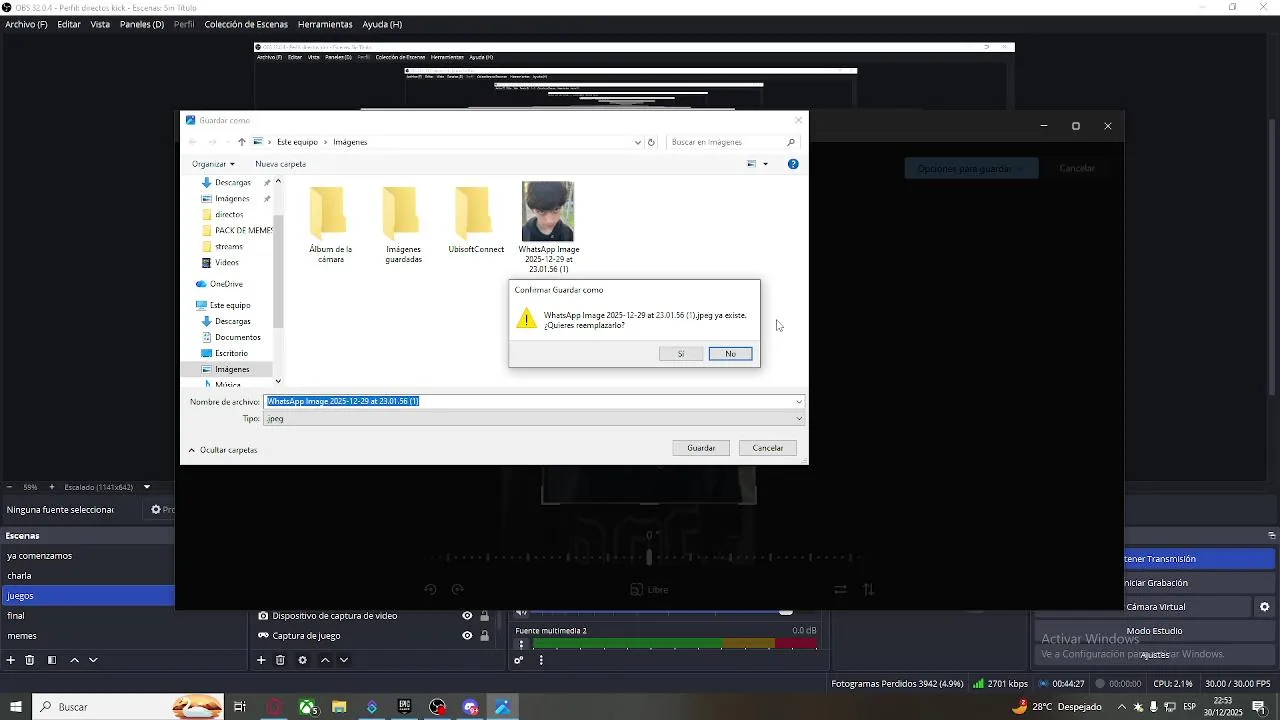Screen dimensions: 1280x720
Task: Open File Explorer from the taskbar
Action: click(x=339, y=707)
